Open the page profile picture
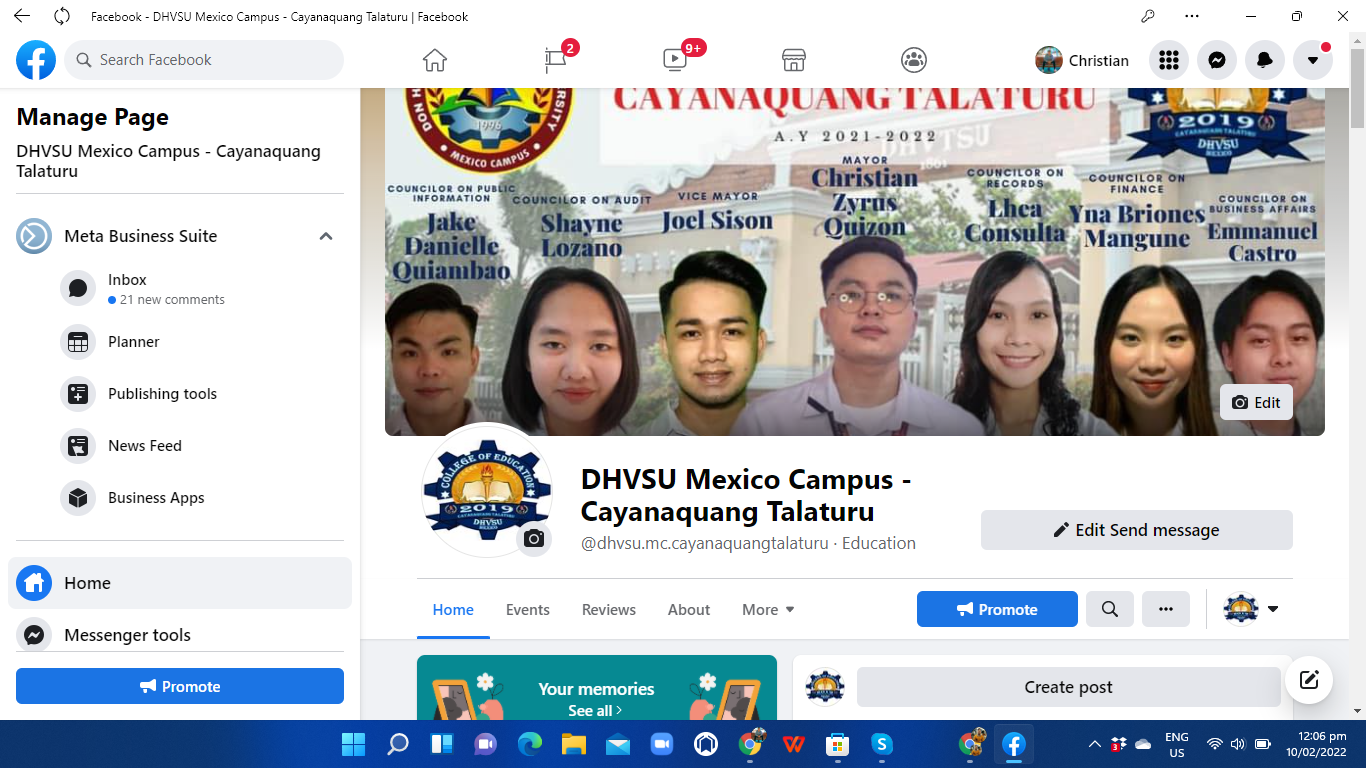Image resolution: width=1366 pixels, height=768 pixels. [x=487, y=491]
